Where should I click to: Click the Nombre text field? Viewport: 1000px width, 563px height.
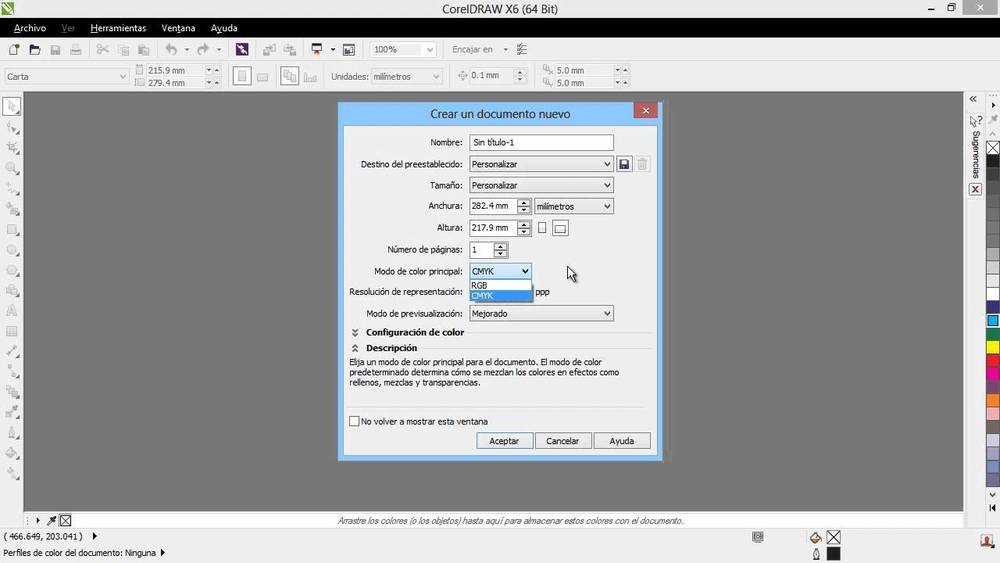click(x=541, y=143)
